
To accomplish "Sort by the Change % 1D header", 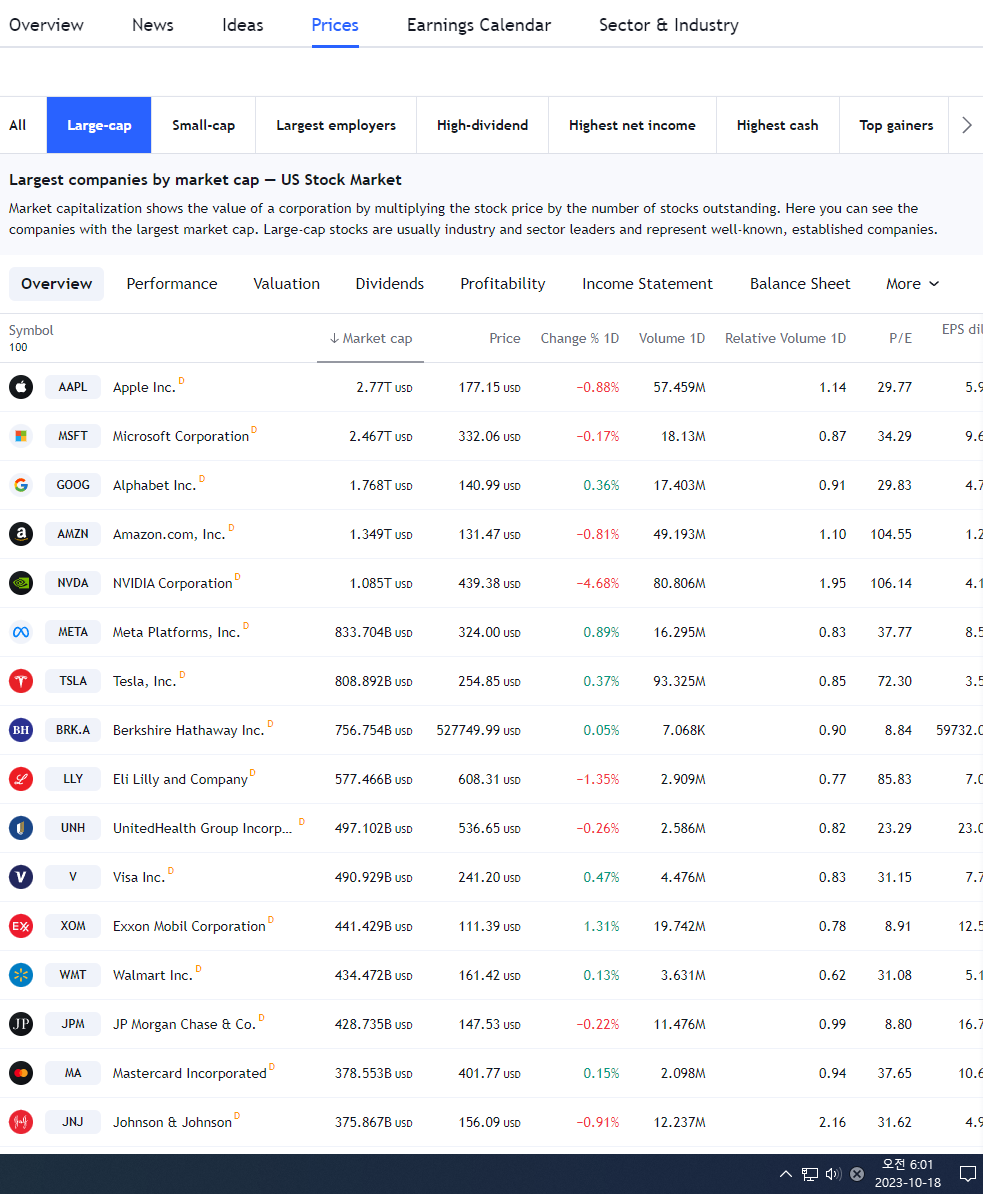I will 579,338.
